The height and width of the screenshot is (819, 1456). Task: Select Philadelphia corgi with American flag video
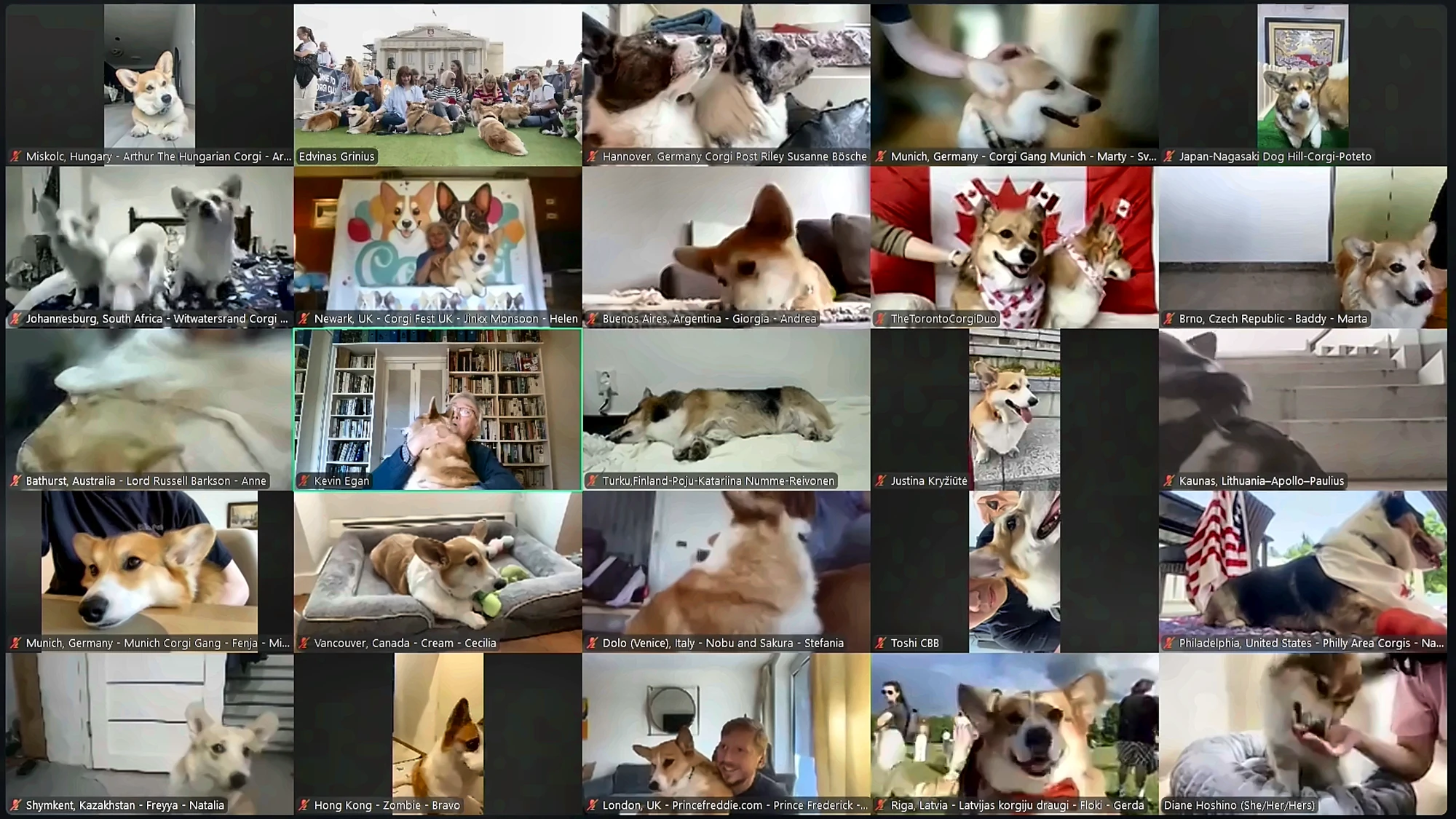click(1302, 571)
